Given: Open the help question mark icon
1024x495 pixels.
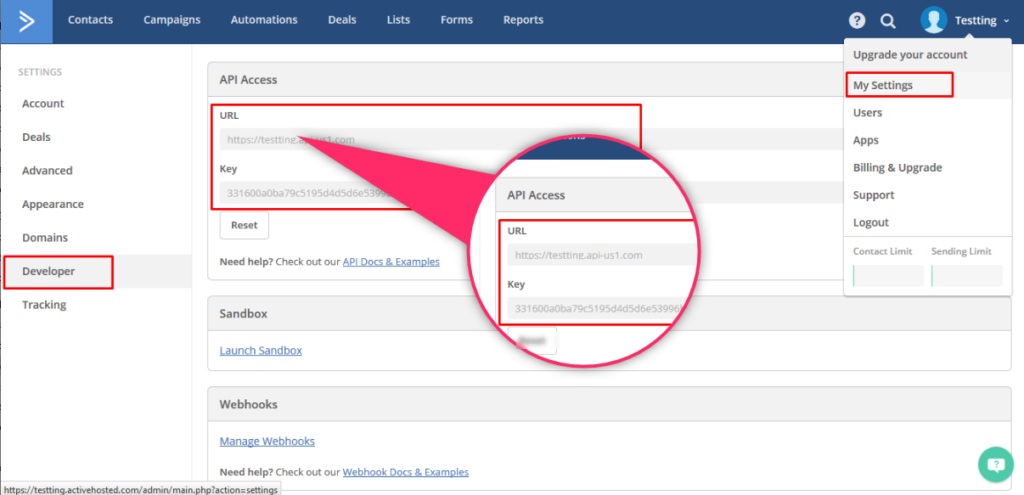Looking at the screenshot, I should click(857, 20).
